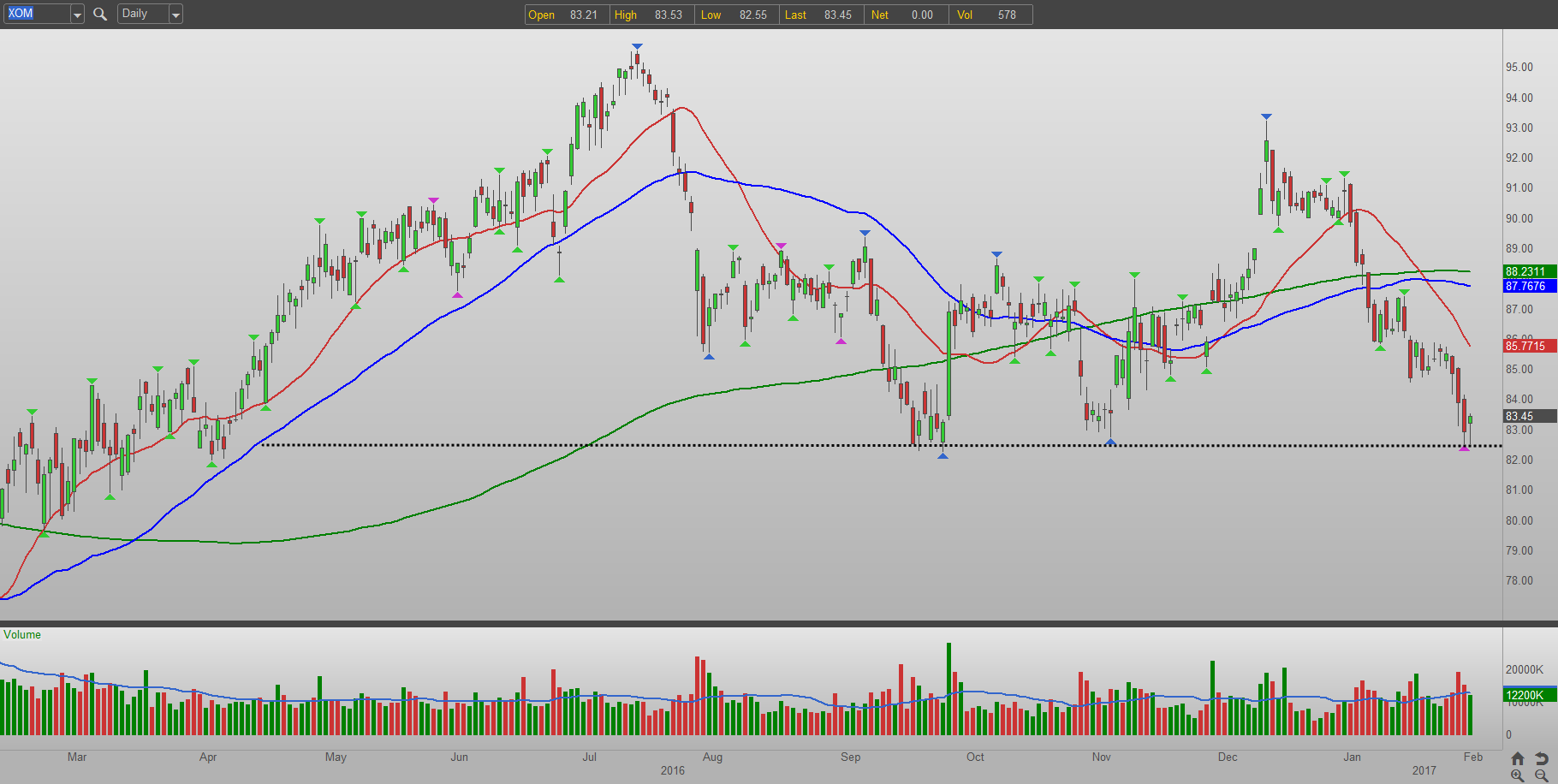Image resolution: width=1558 pixels, height=784 pixels.
Task: Zoom in using the plus magnifier
Action: tap(1517, 775)
